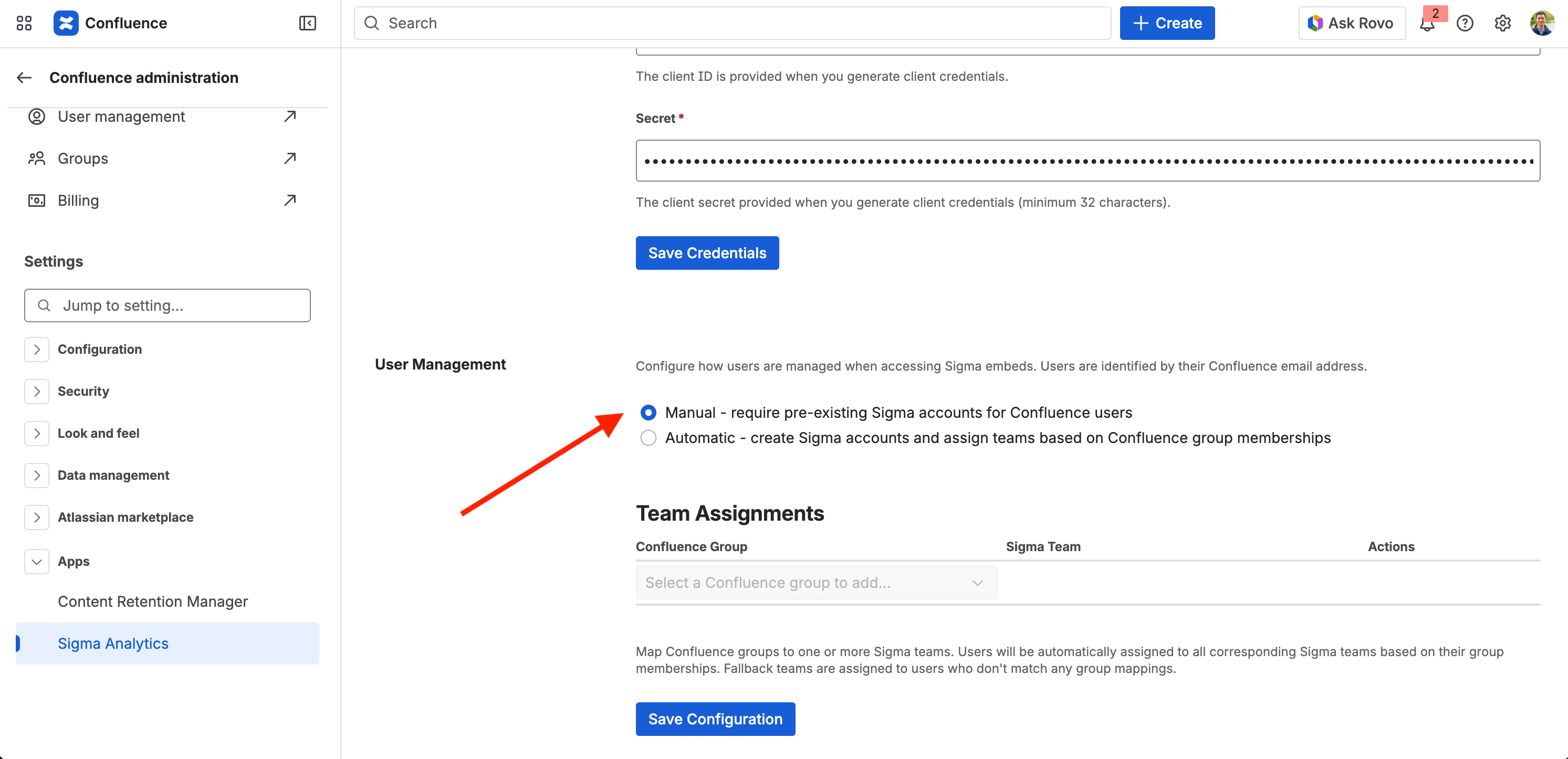Open the app switcher grid icon
The height and width of the screenshot is (759, 1568).
24,23
